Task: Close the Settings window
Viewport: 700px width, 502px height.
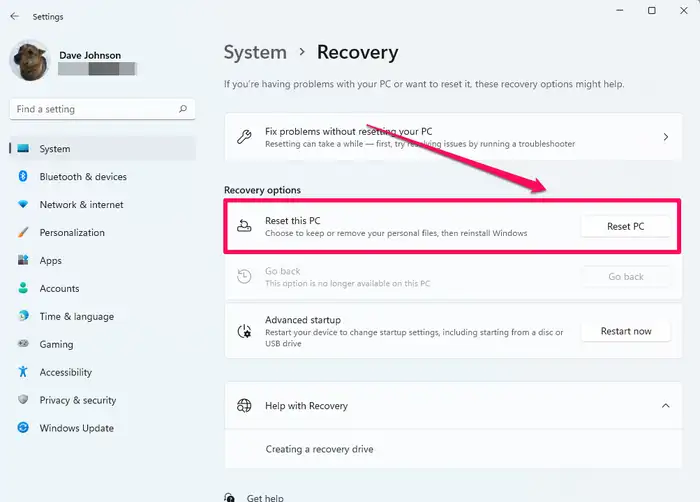Action: tap(683, 10)
